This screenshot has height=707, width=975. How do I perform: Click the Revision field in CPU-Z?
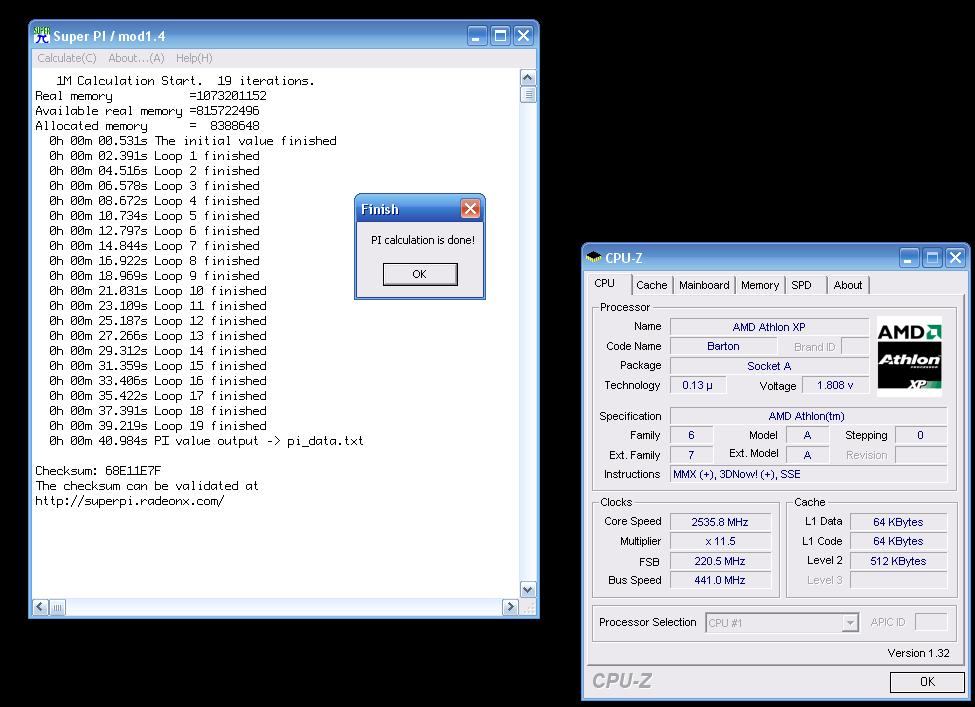coord(920,455)
